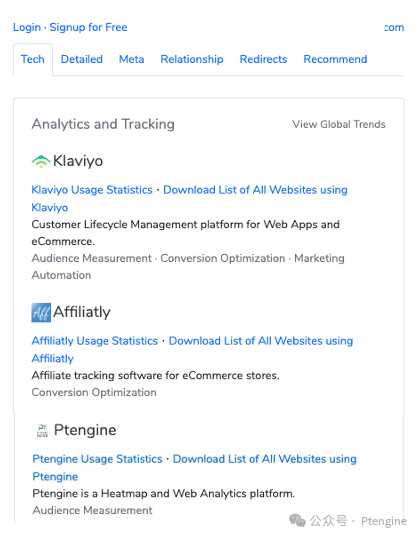Open View Global Trends link
The image size is (420, 538).
click(339, 125)
